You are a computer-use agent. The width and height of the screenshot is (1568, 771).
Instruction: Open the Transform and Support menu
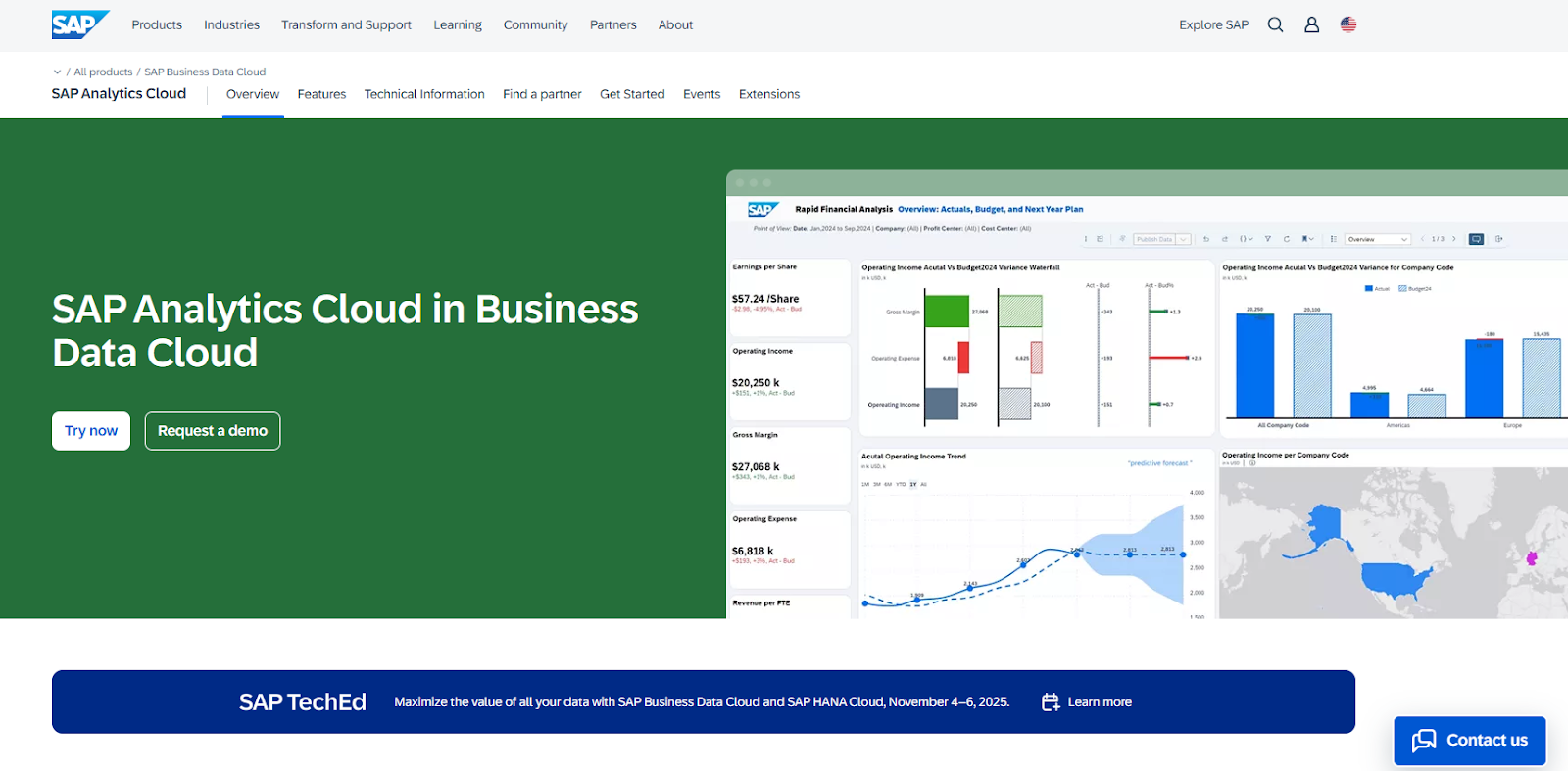[346, 24]
